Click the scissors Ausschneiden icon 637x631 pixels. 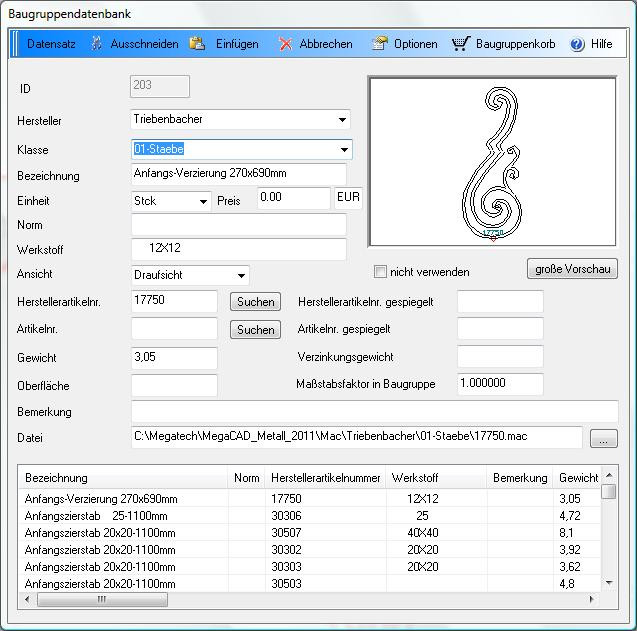coord(97,44)
